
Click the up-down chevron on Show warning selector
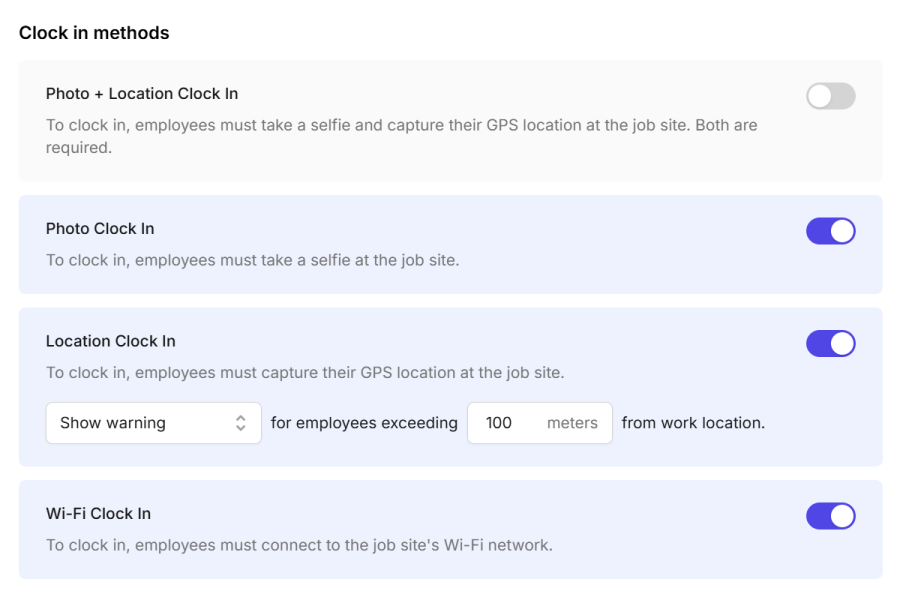coord(240,423)
